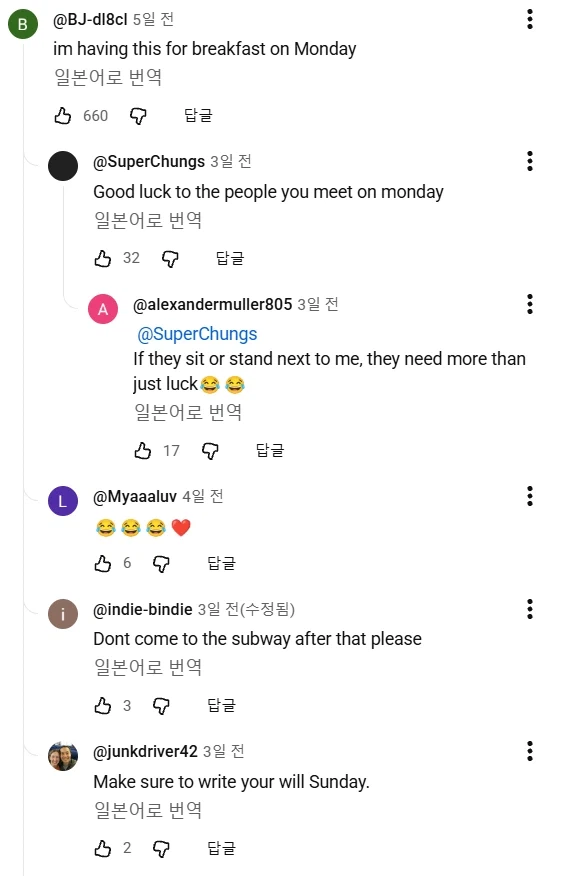Like the comment from @BJ-dl8cl
Image resolution: width=586 pixels, height=876 pixels.
point(62,116)
